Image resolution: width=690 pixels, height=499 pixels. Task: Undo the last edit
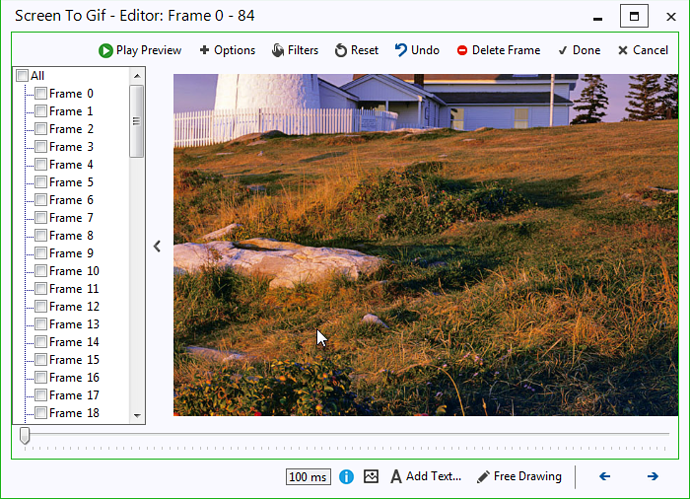[416, 50]
